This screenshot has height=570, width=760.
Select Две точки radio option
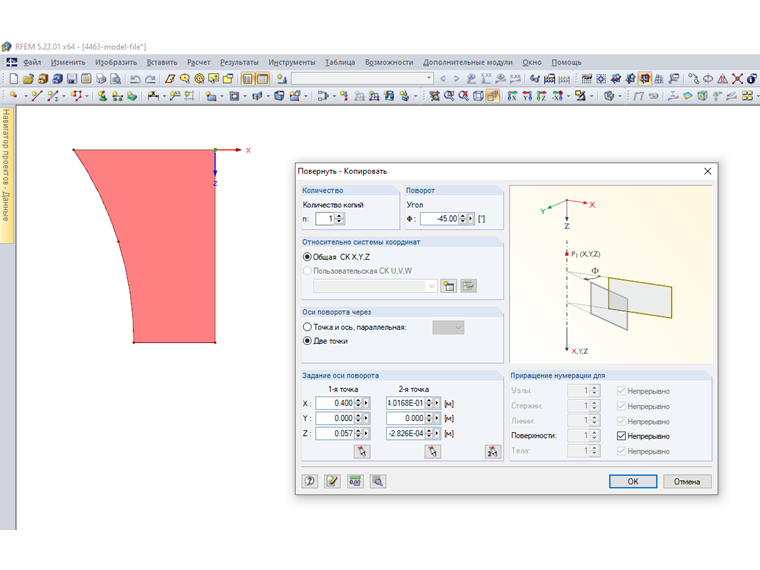(x=307, y=341)
